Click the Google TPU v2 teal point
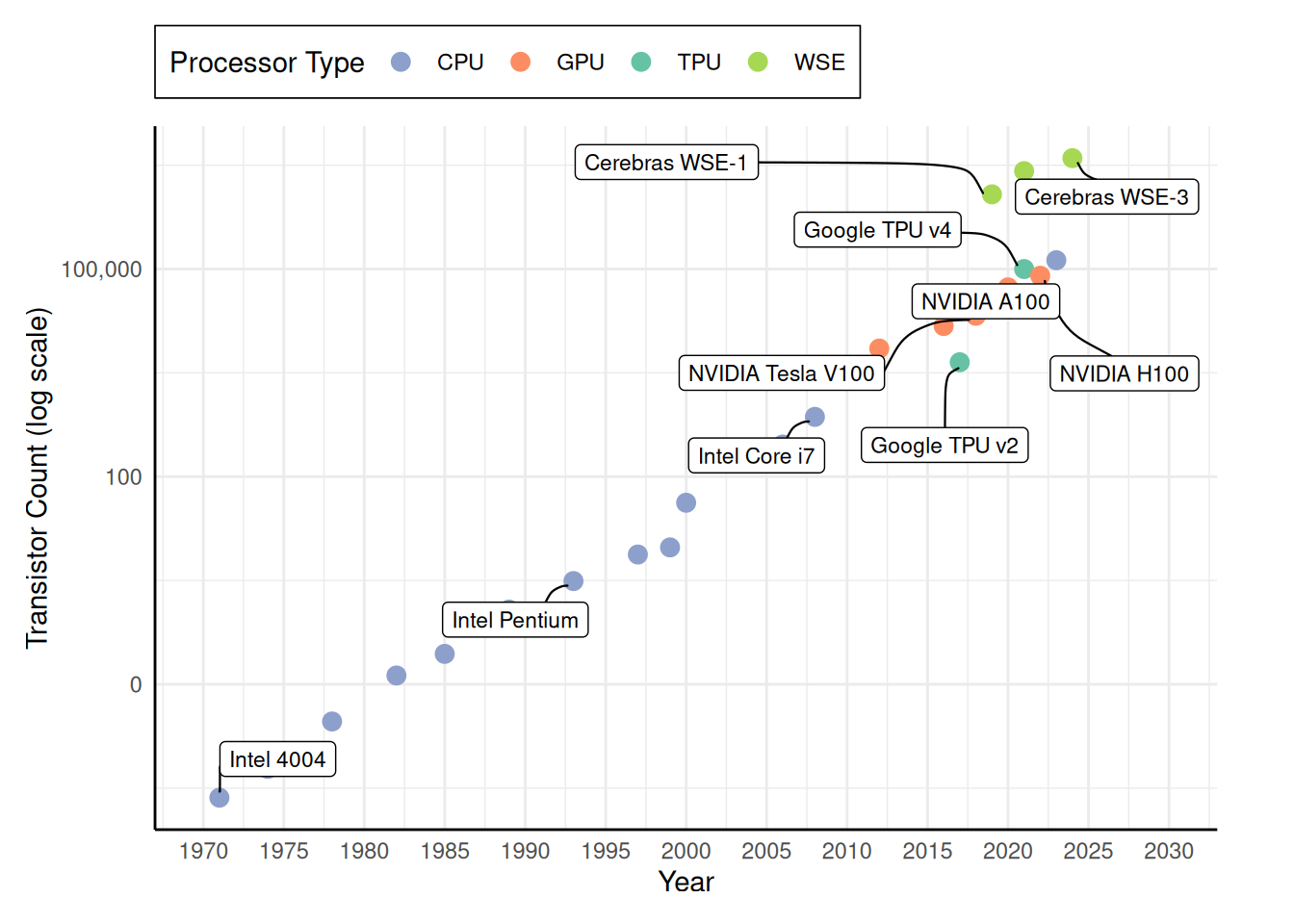1294x924 pixels. 959,362
